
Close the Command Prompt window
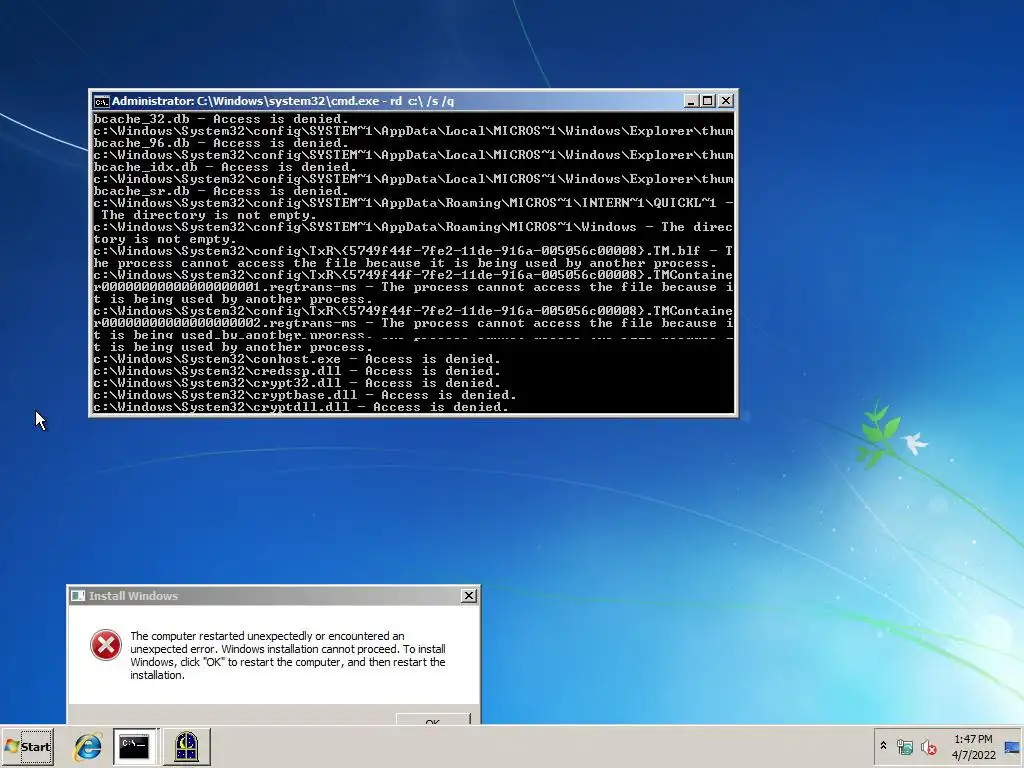(726, 101)
